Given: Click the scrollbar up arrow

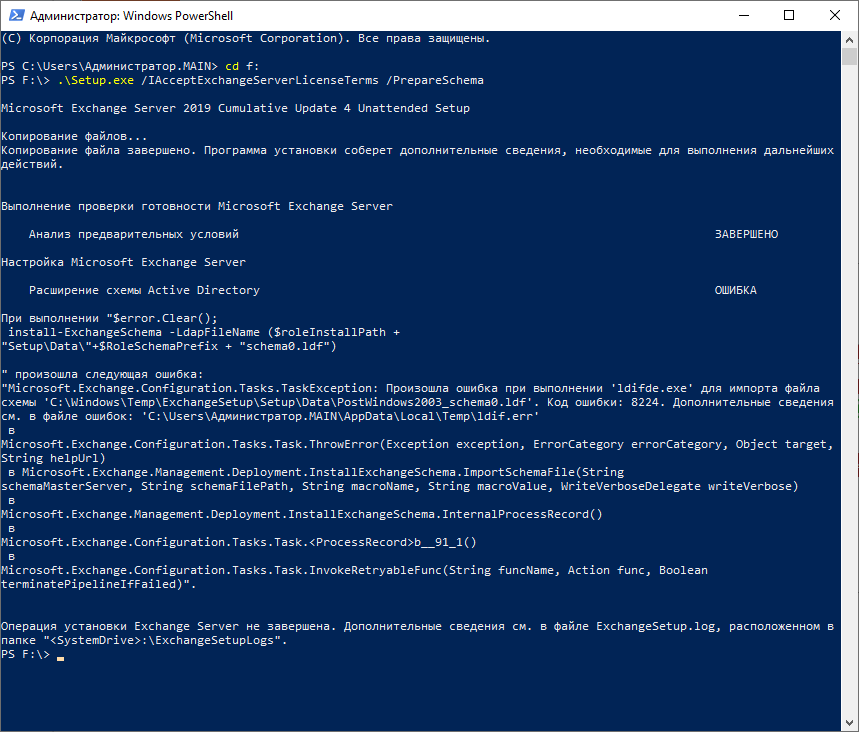Looking at the screenshot, I should (x=849, y=39).
